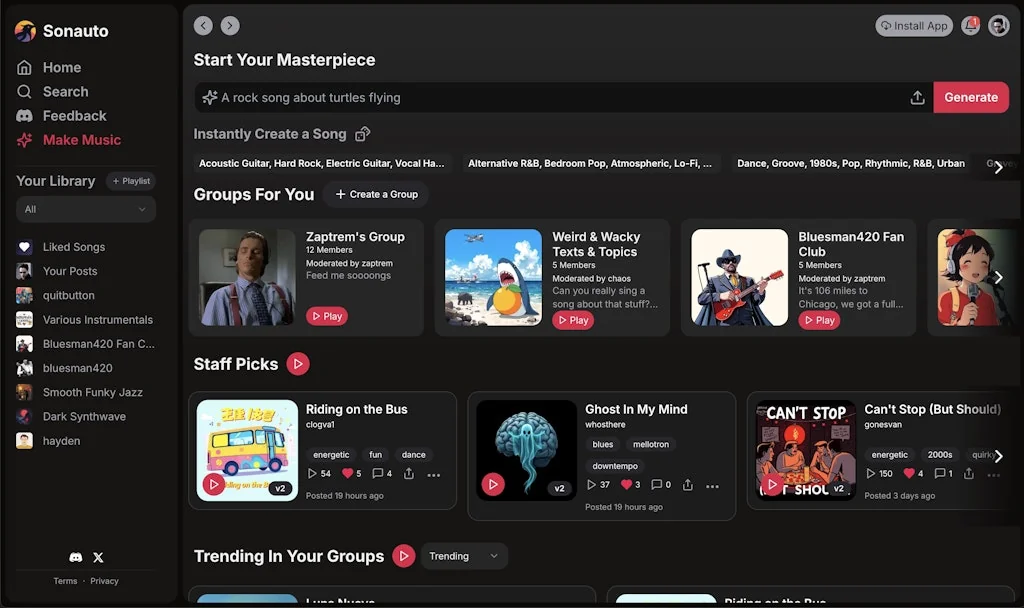Click the upload icon in the prompt bar

[917, 97]
